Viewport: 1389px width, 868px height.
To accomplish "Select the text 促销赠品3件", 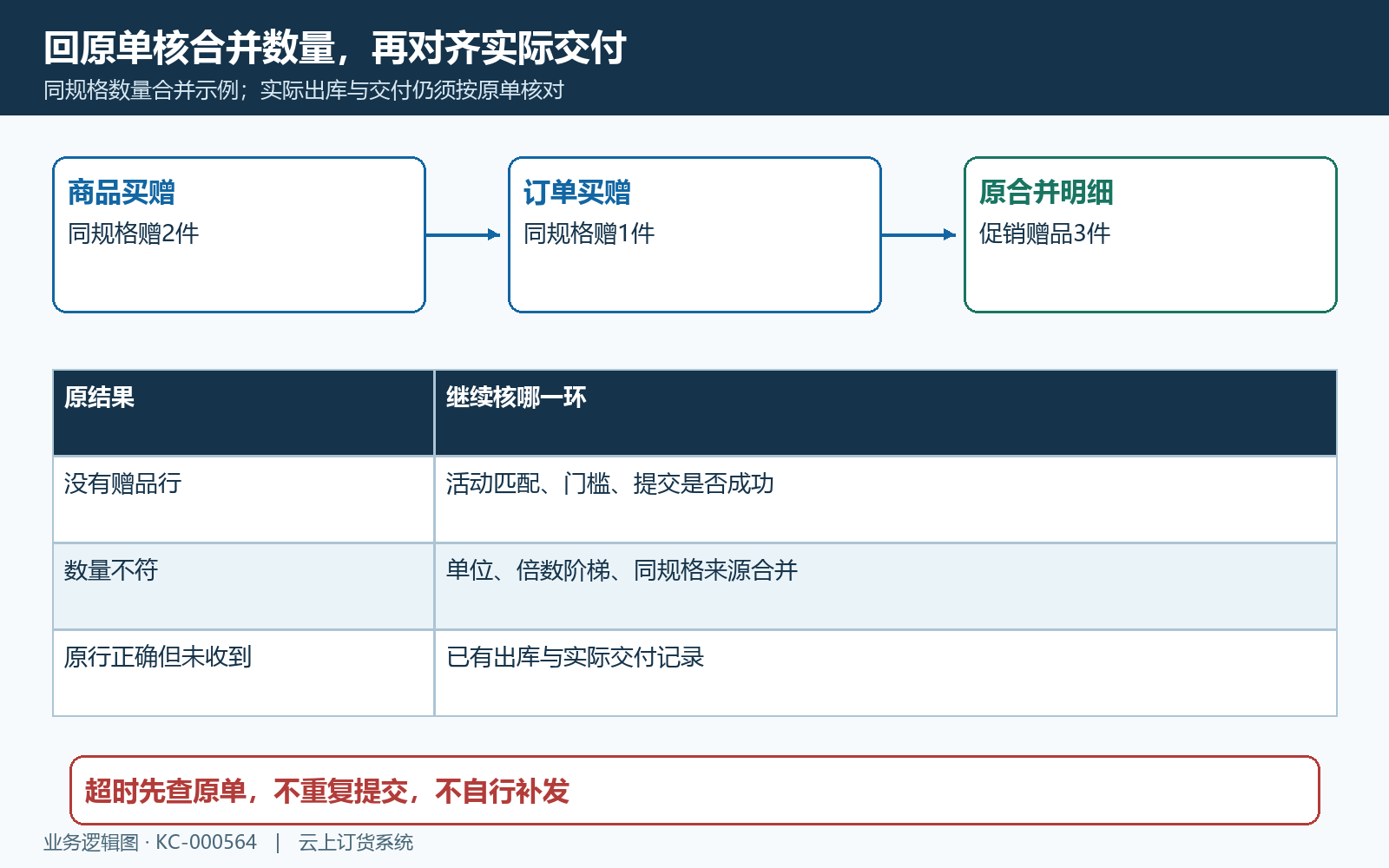I will pos(1045,233).
